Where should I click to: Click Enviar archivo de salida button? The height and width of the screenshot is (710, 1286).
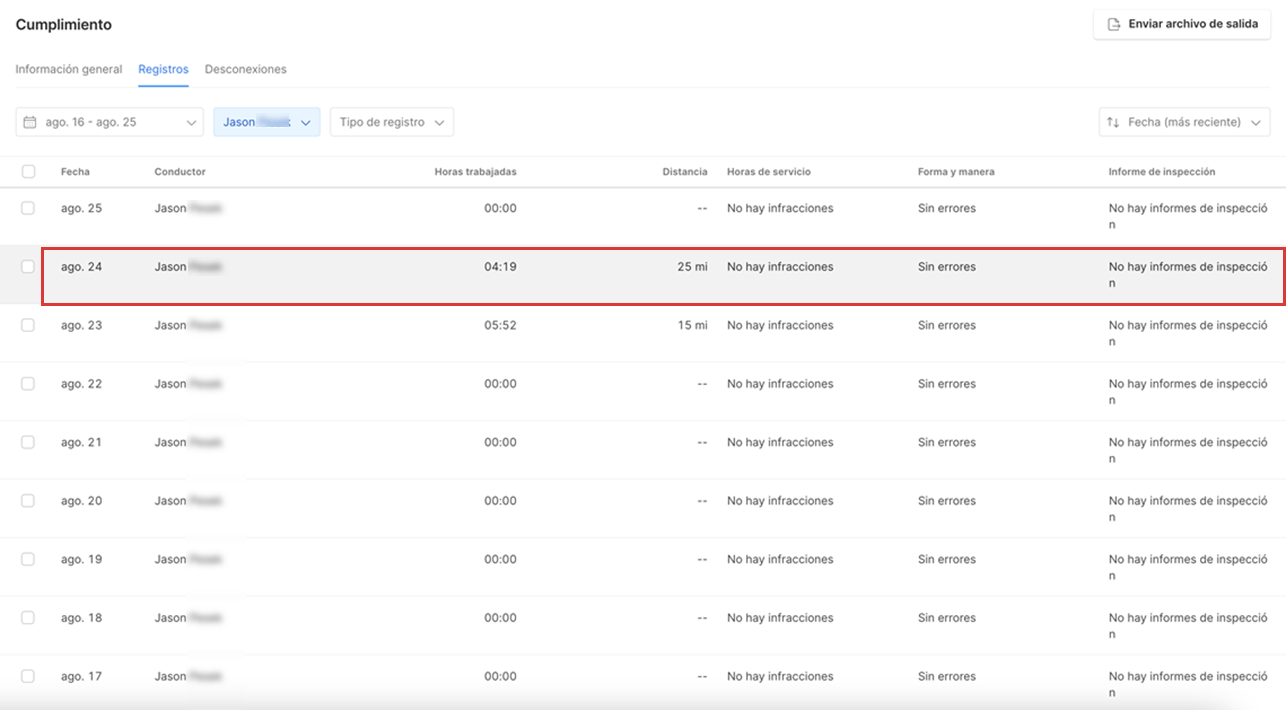click(x=1182, y=24)
